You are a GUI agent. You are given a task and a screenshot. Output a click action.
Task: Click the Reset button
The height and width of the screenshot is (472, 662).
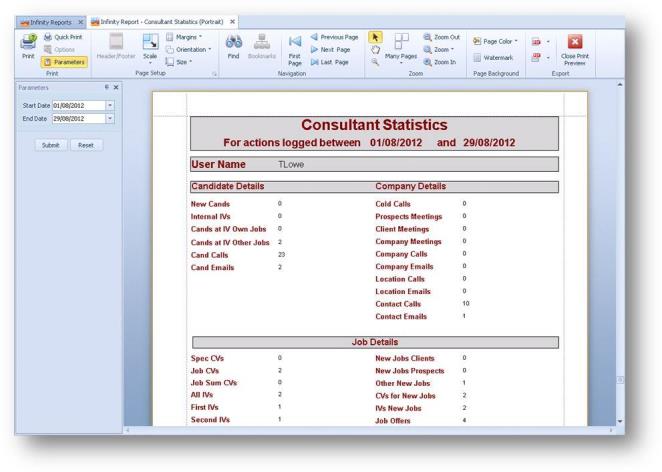87,144
